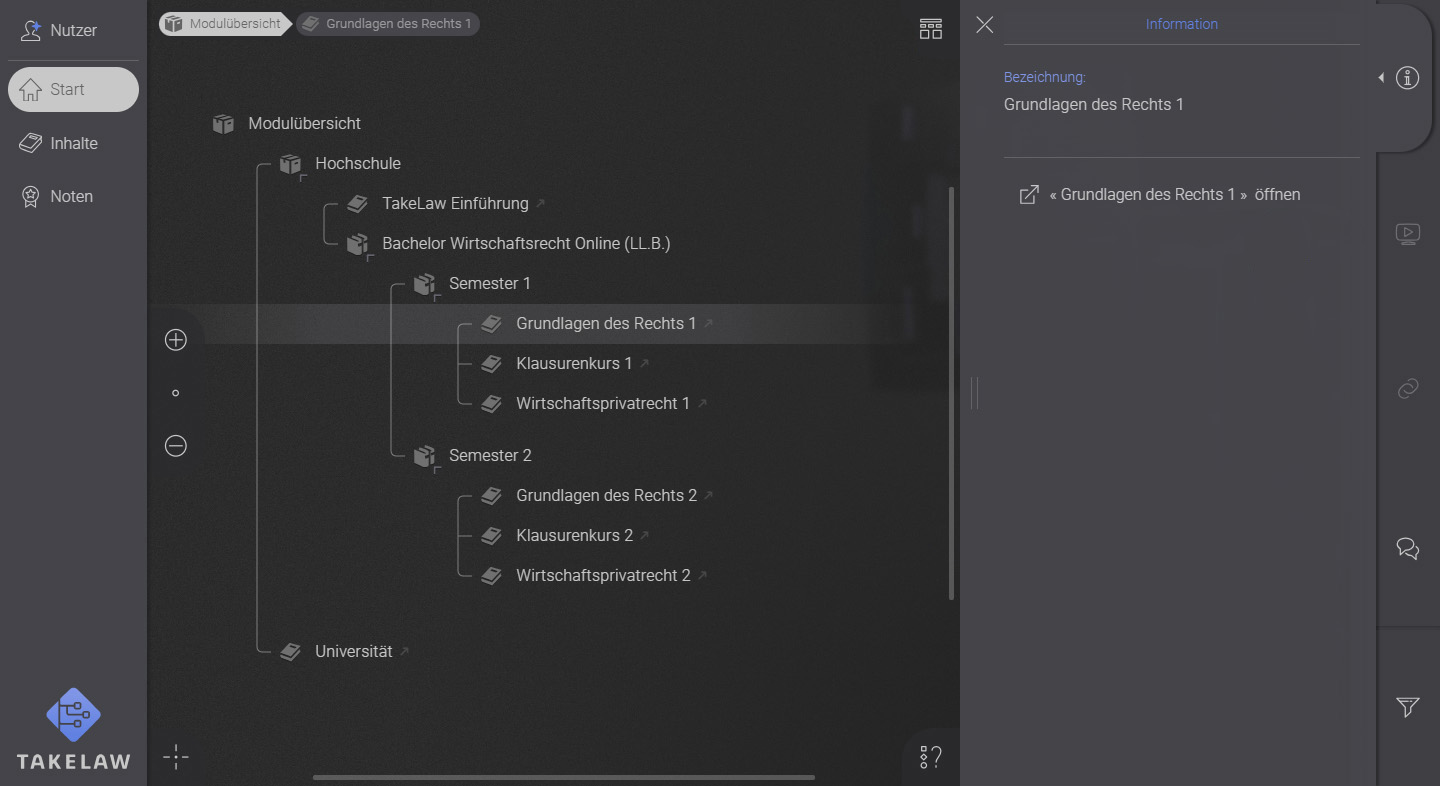Open the chat icon in the sidebar
The width and height of the screenshot is (1440, 786).
point(1408,548)
